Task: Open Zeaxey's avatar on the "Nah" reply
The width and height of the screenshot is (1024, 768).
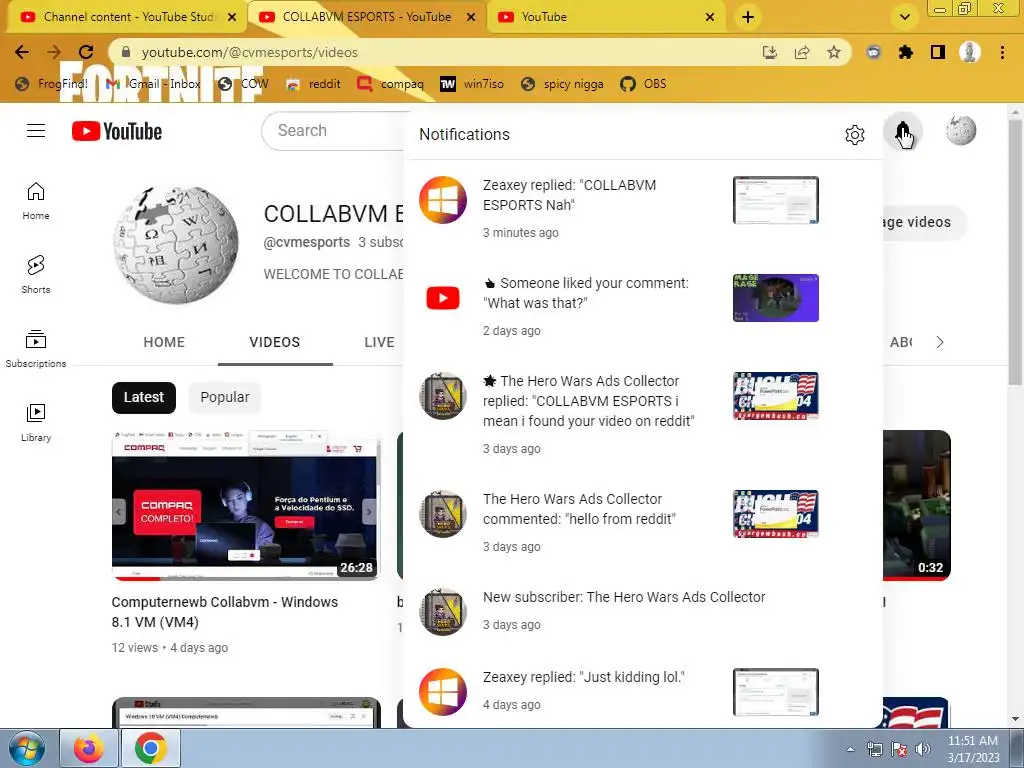Action: [x=443, y=200]
